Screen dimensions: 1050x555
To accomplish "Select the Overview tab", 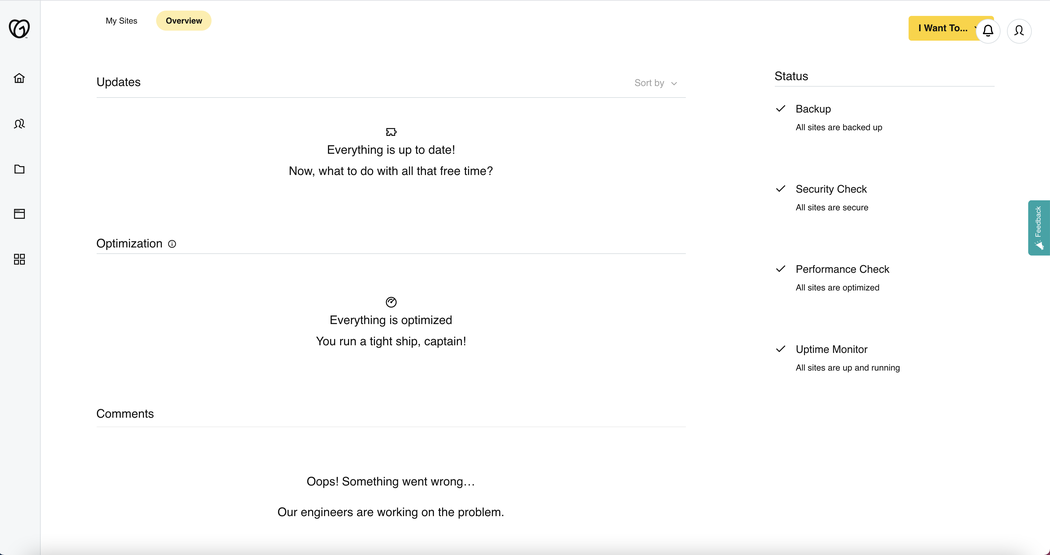I will click(184, 21).
